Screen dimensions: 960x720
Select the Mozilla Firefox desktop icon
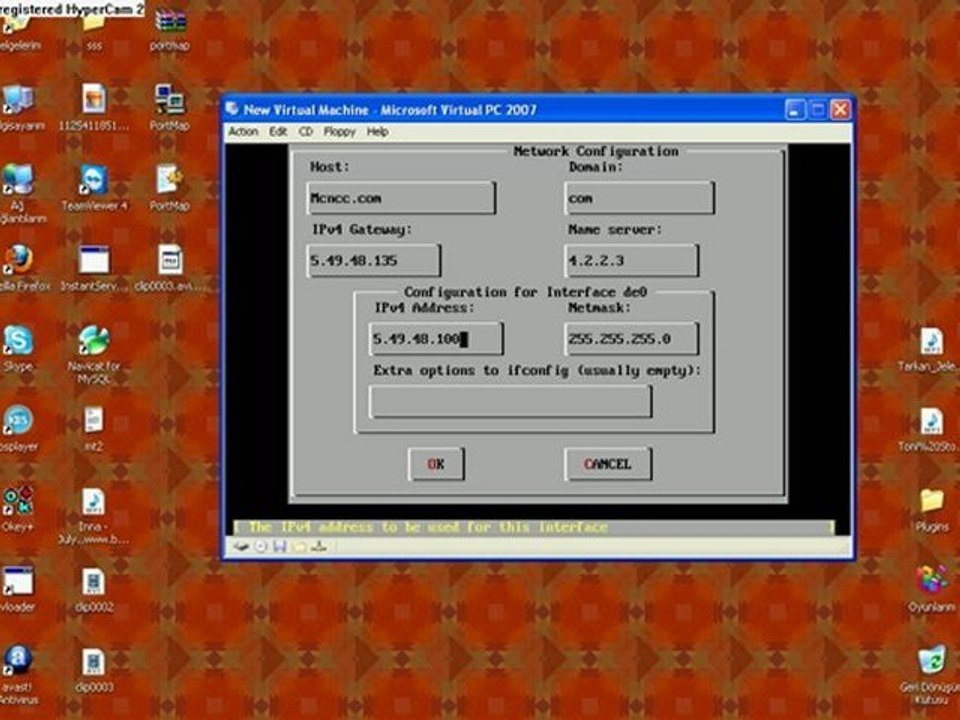click(x=18, y=260)
